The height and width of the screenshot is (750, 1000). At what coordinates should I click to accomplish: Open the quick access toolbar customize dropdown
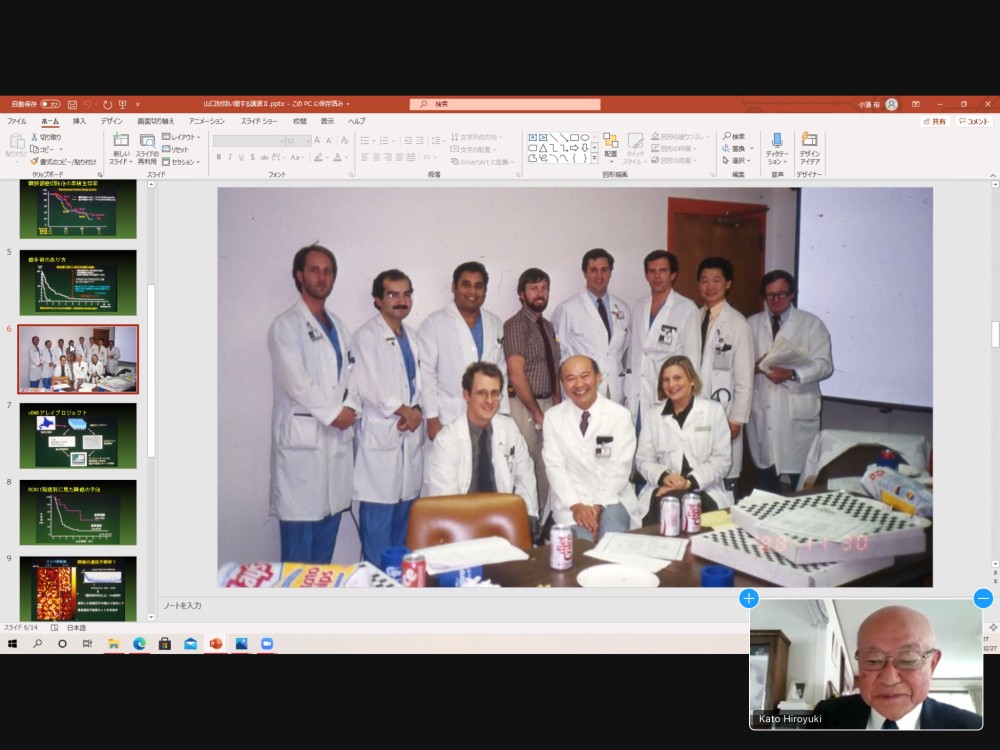coord(137,104)
